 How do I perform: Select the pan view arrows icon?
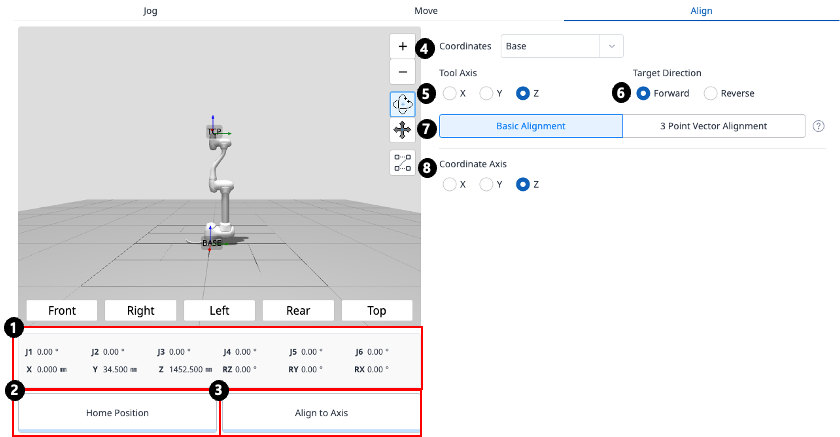pyautogui.click(x=402, y=130)
